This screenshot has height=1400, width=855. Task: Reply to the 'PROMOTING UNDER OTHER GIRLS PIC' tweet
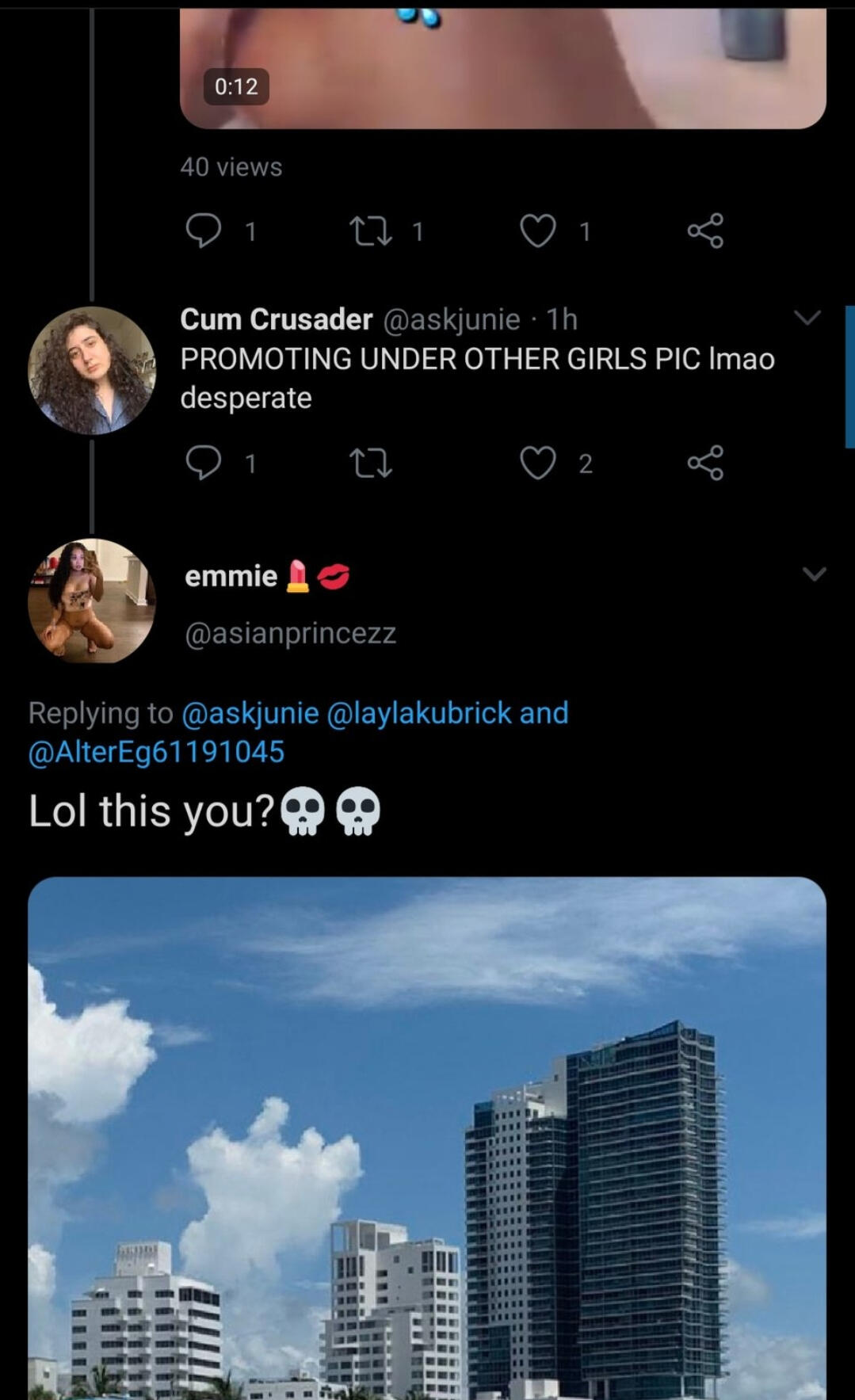click(204, 463)
